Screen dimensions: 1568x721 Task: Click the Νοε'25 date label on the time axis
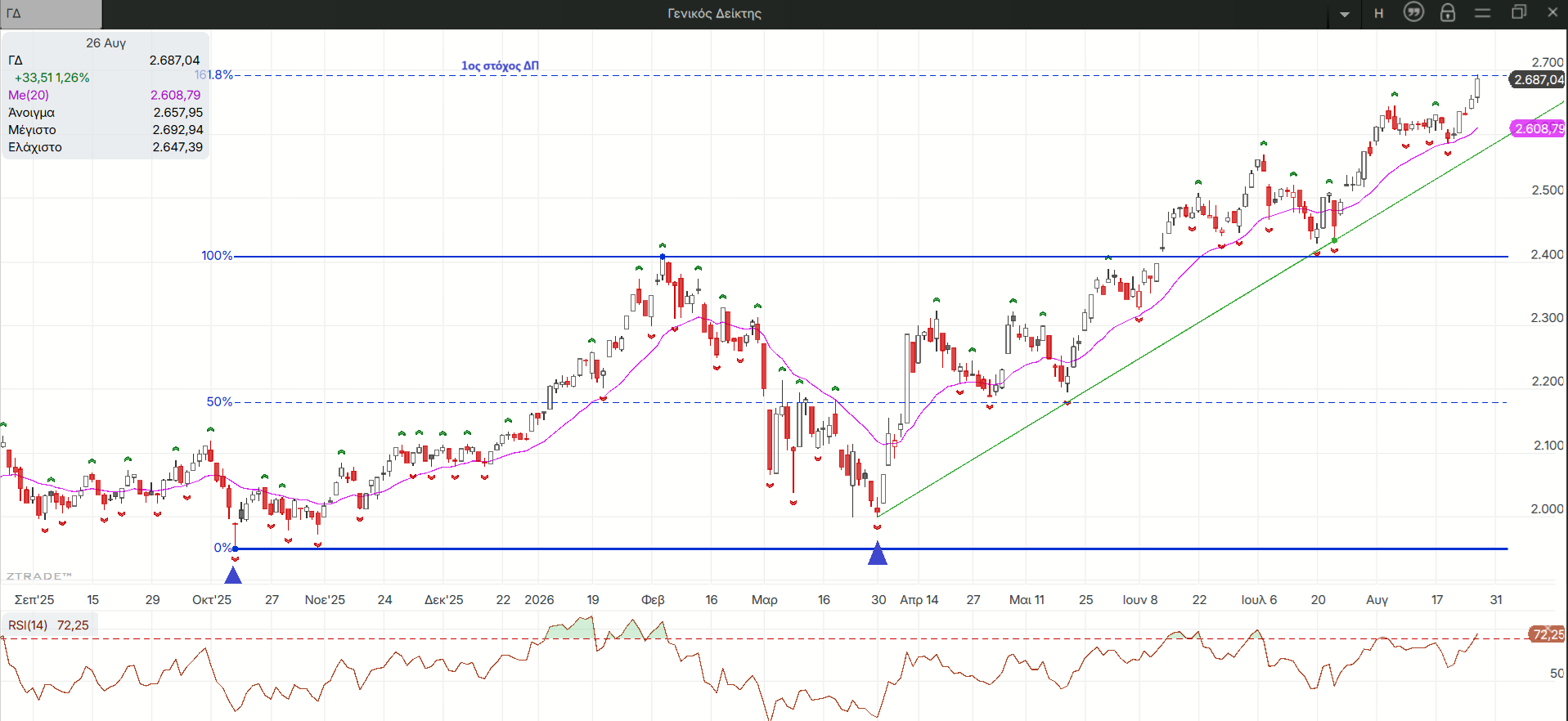[325, 600]
